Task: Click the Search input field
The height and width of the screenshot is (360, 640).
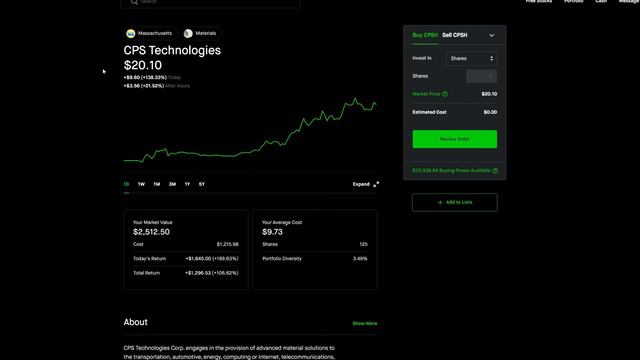Action: click(210, 2)
